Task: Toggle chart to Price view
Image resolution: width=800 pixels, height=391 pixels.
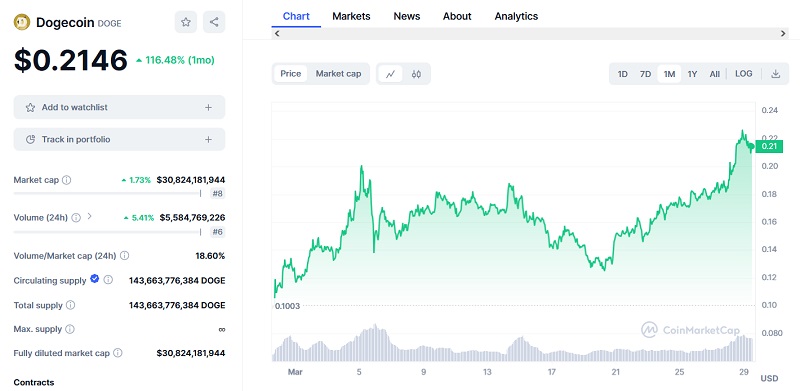Action: click(291, 74)
